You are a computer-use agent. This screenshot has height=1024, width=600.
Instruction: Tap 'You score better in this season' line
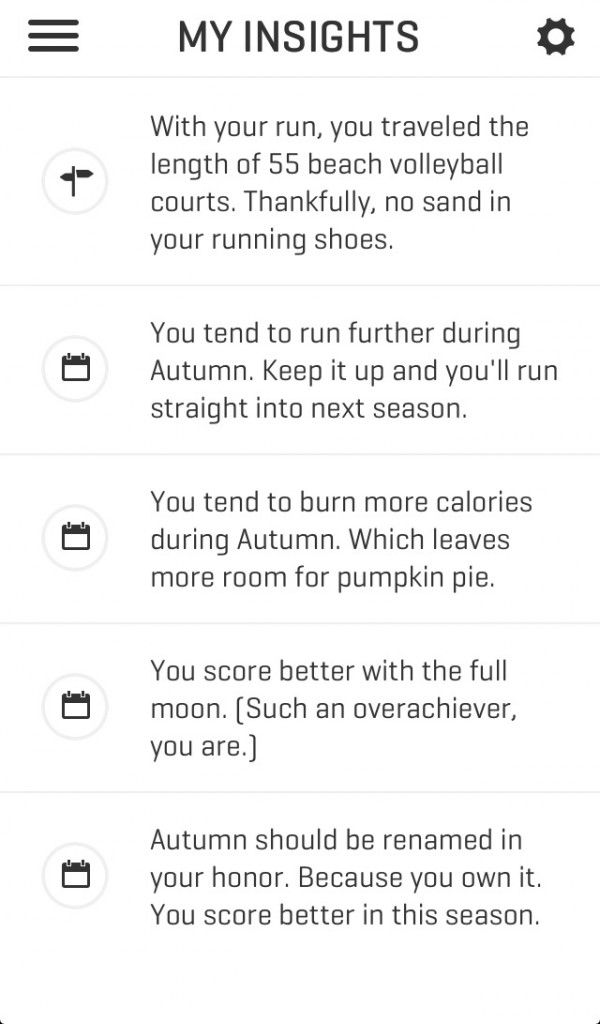pos(345,916)
